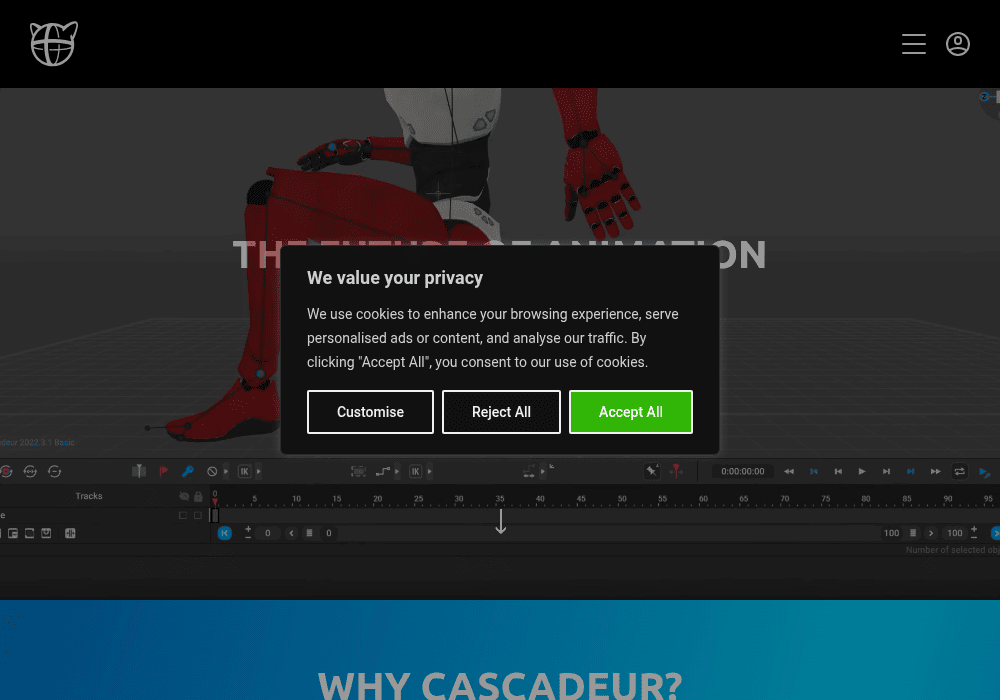
Task: Toggle the loop playback button
Action: click(959, 472)
